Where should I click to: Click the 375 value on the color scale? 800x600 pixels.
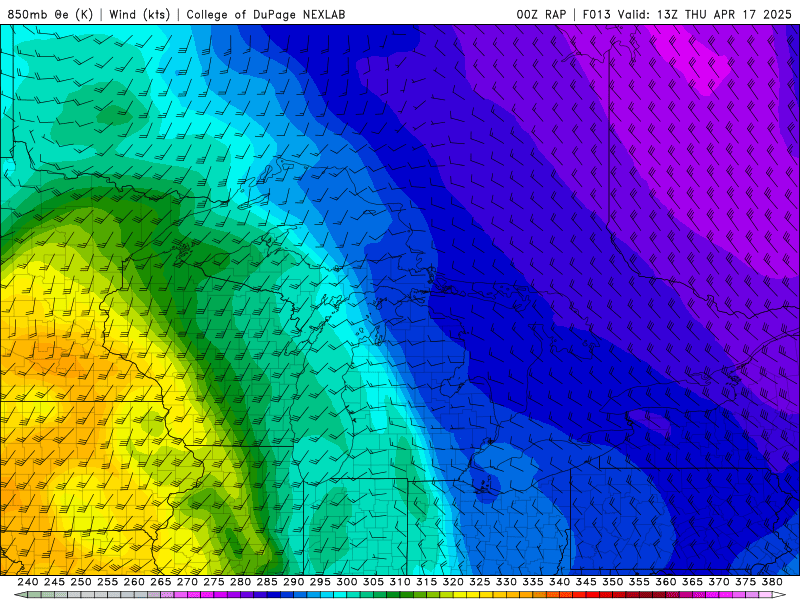pos(745,582)
